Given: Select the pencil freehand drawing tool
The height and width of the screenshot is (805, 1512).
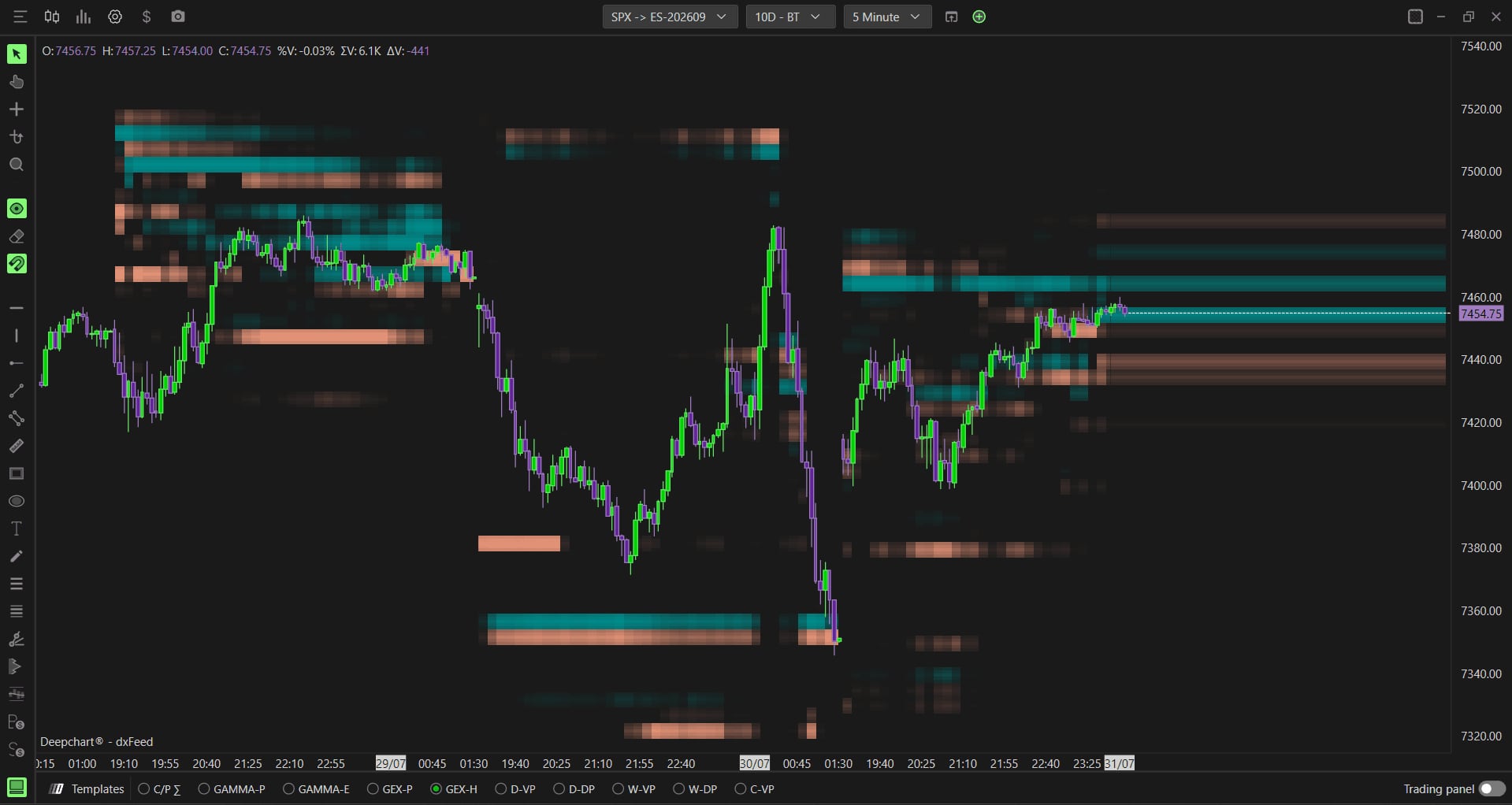Looking at the screenshot, I should 17,556.
